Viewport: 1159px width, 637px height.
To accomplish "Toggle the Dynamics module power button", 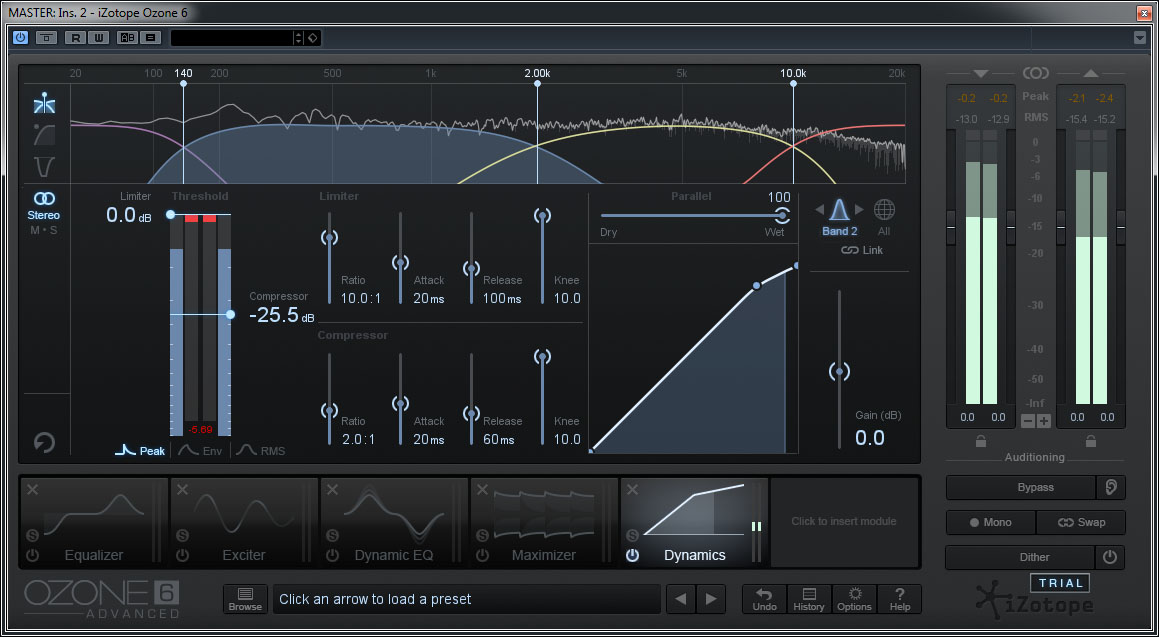I will tap(632, 555).
